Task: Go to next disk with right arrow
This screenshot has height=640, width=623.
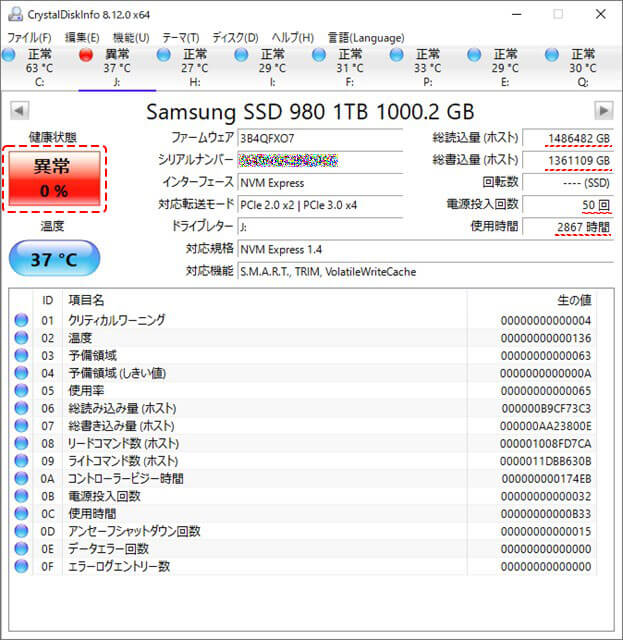Action: coord(603,111)
